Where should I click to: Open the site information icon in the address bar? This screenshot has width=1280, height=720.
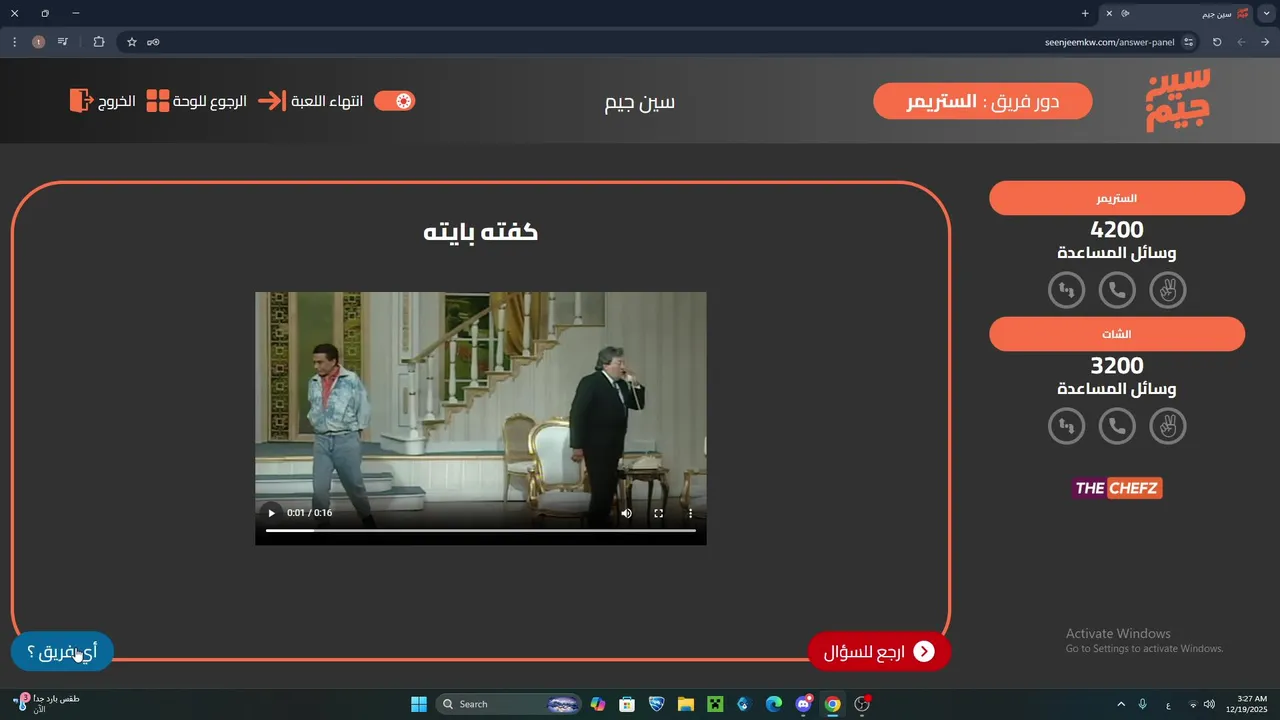1188,42
